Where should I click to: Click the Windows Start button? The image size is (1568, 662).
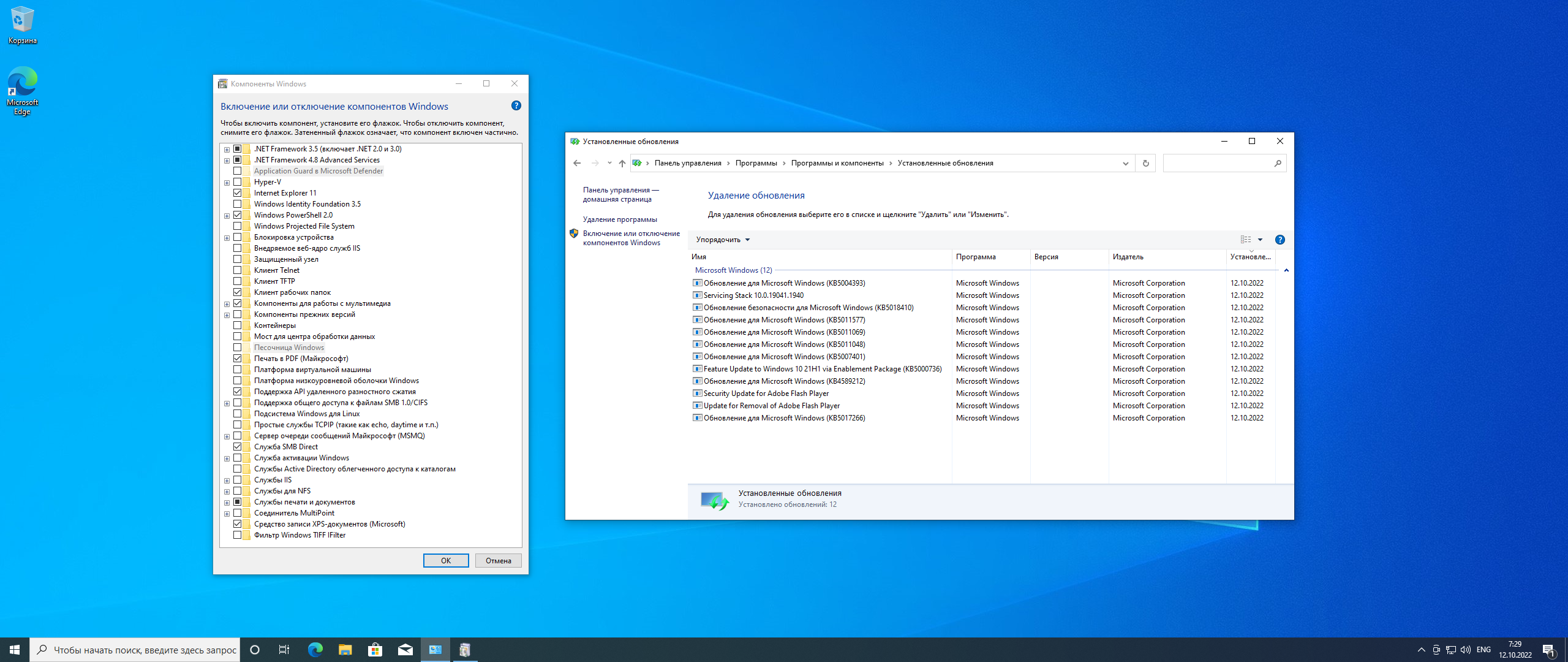(15, 650)
